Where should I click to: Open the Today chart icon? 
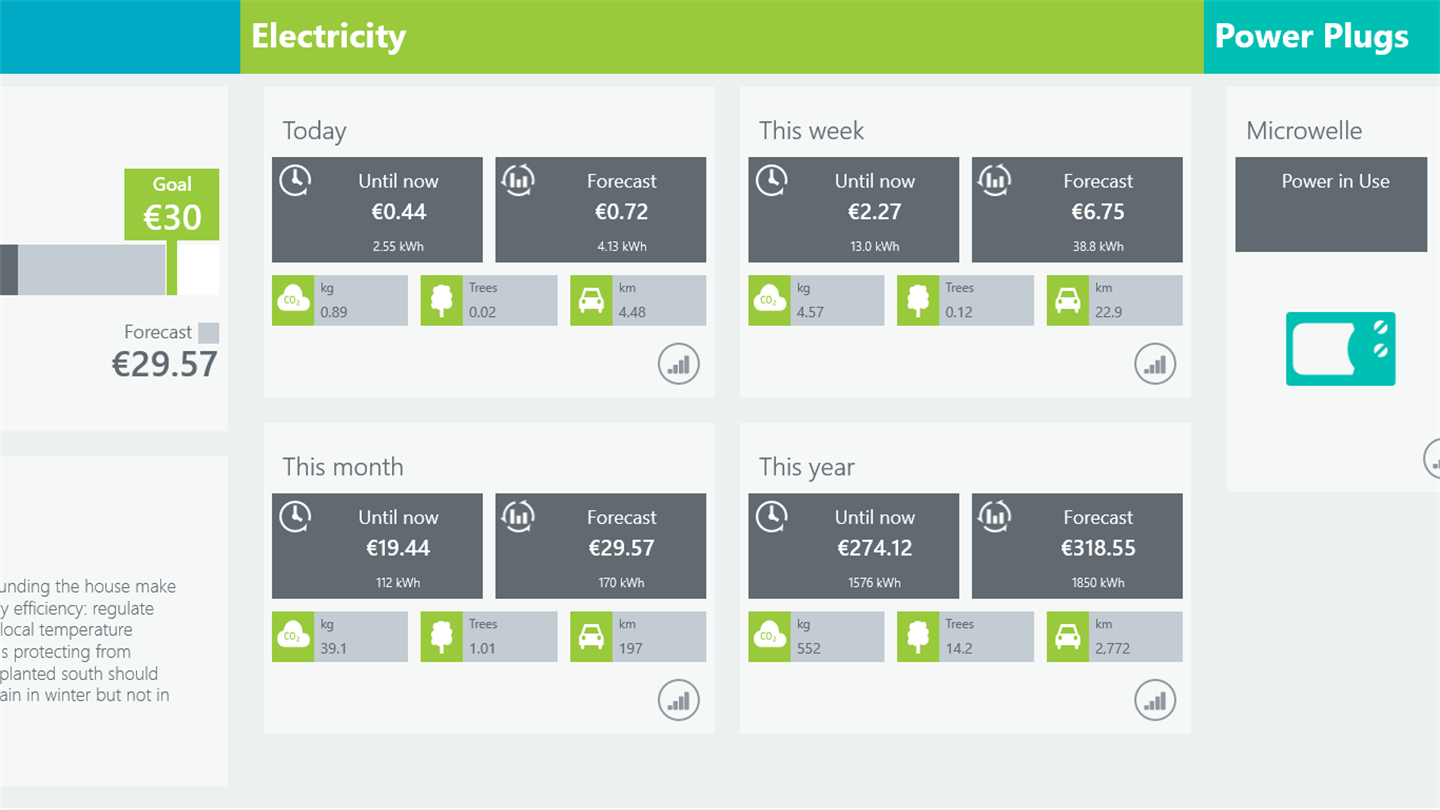679,365
